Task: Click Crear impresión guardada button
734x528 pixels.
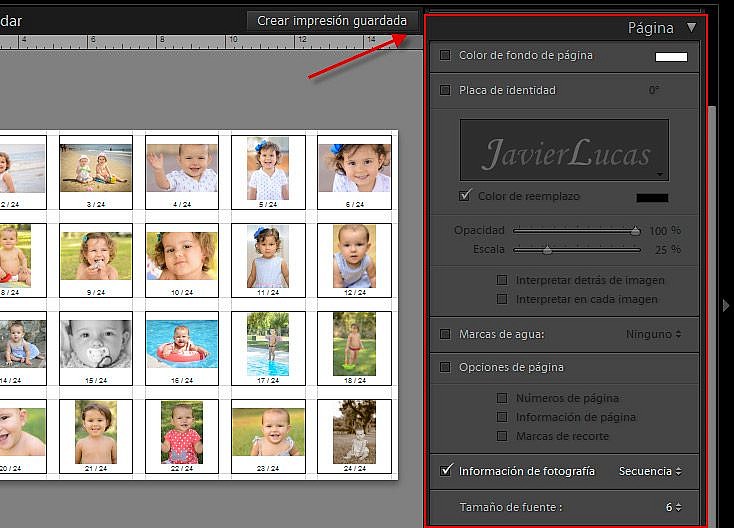Action: 332,21
